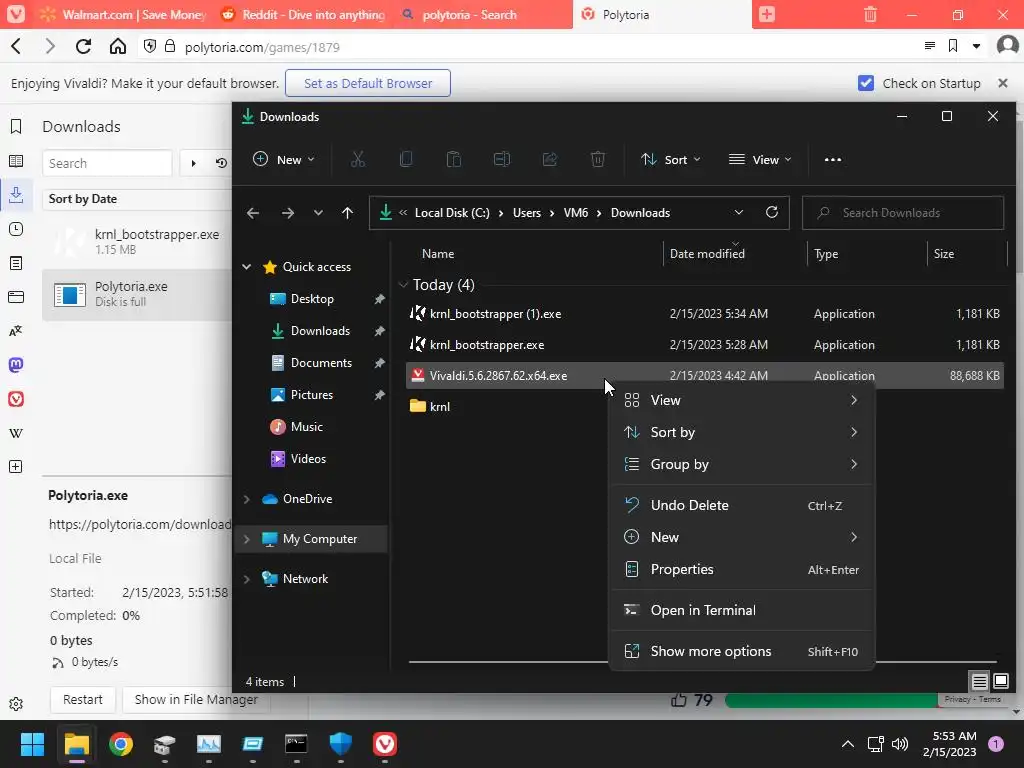Select Properties in the context menu
The height and width of the screenshot is (768, 1024).
pyautogui.click(x=741, y=569)
